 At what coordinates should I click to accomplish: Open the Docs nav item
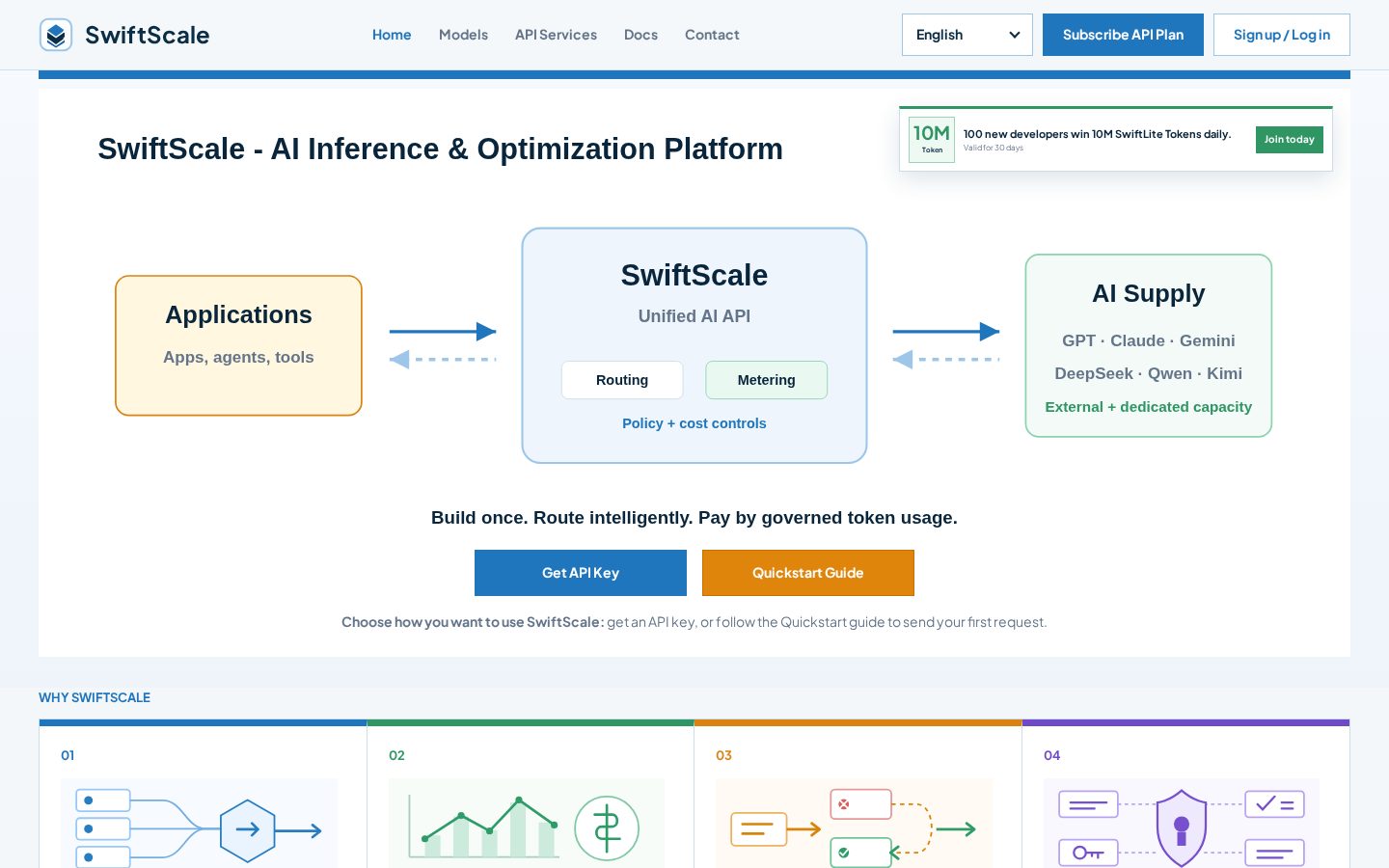640,35
